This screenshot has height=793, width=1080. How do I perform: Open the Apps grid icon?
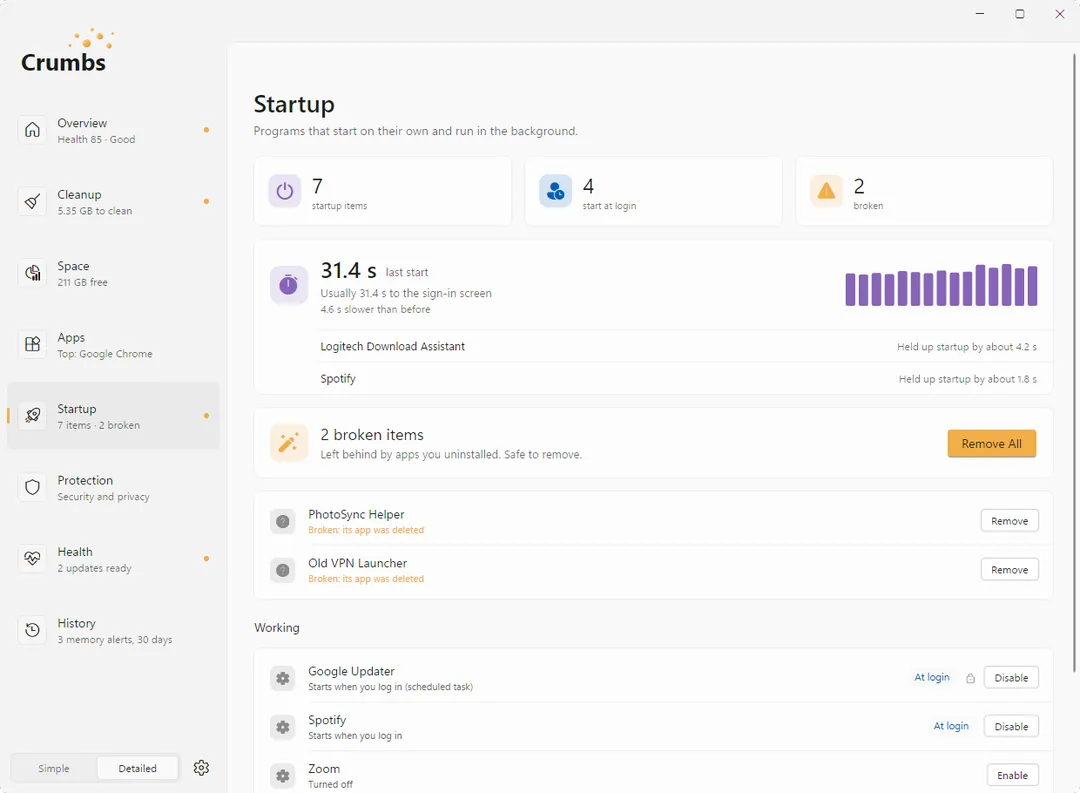point(32,344)
